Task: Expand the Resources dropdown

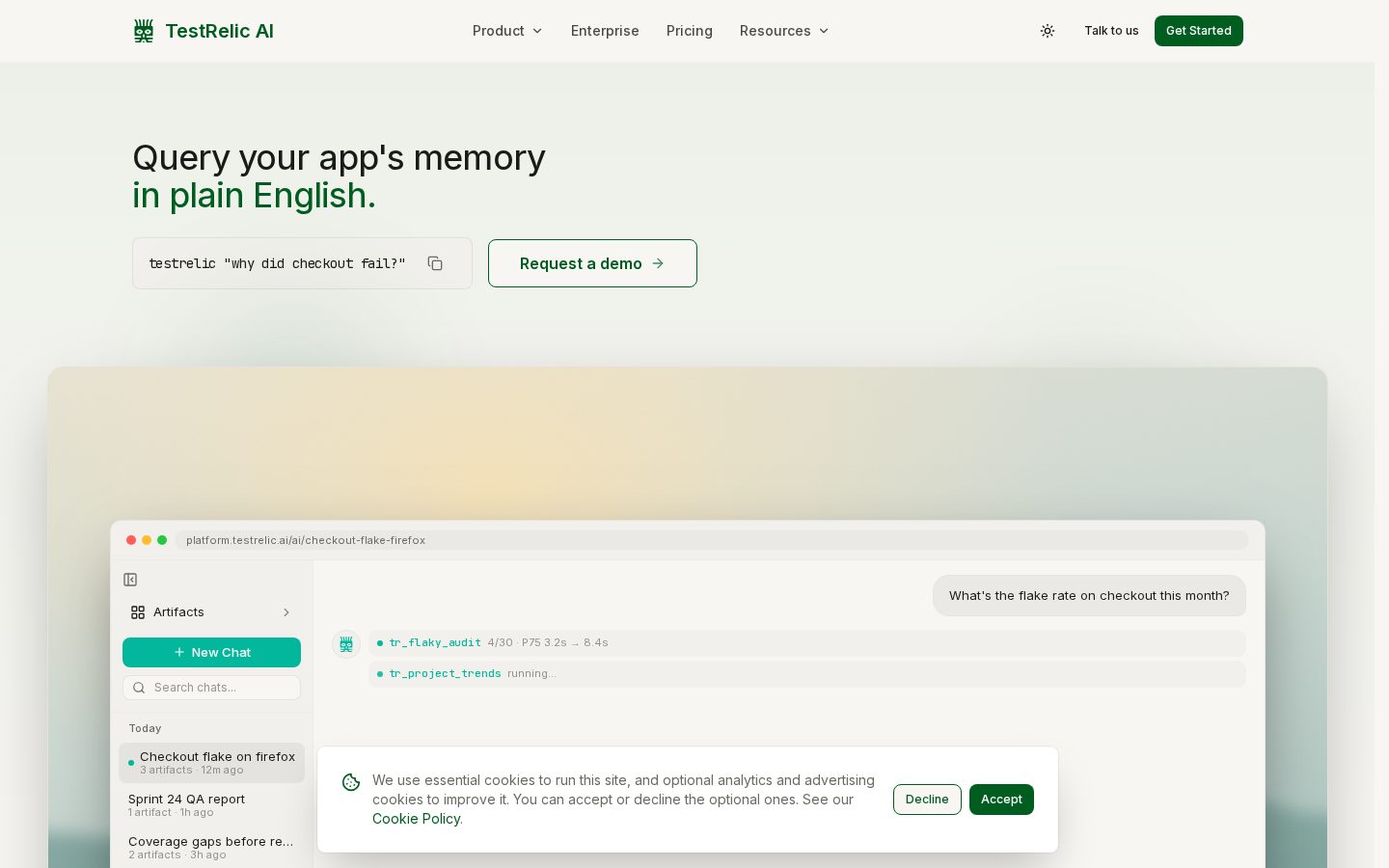Action: 784,31
